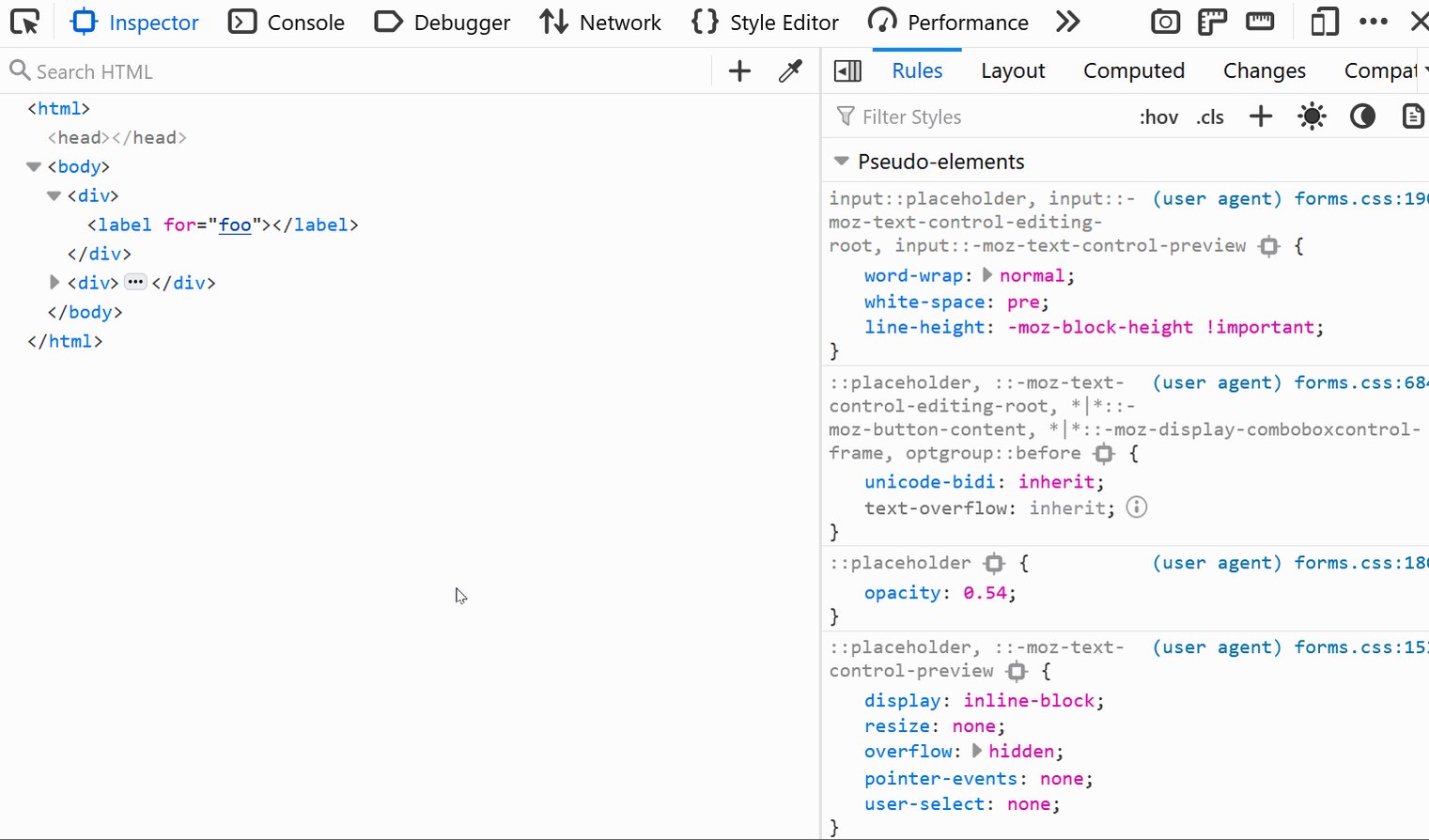
Task: Expand the word-wrap property value
Action: click(x=987, y=274)
